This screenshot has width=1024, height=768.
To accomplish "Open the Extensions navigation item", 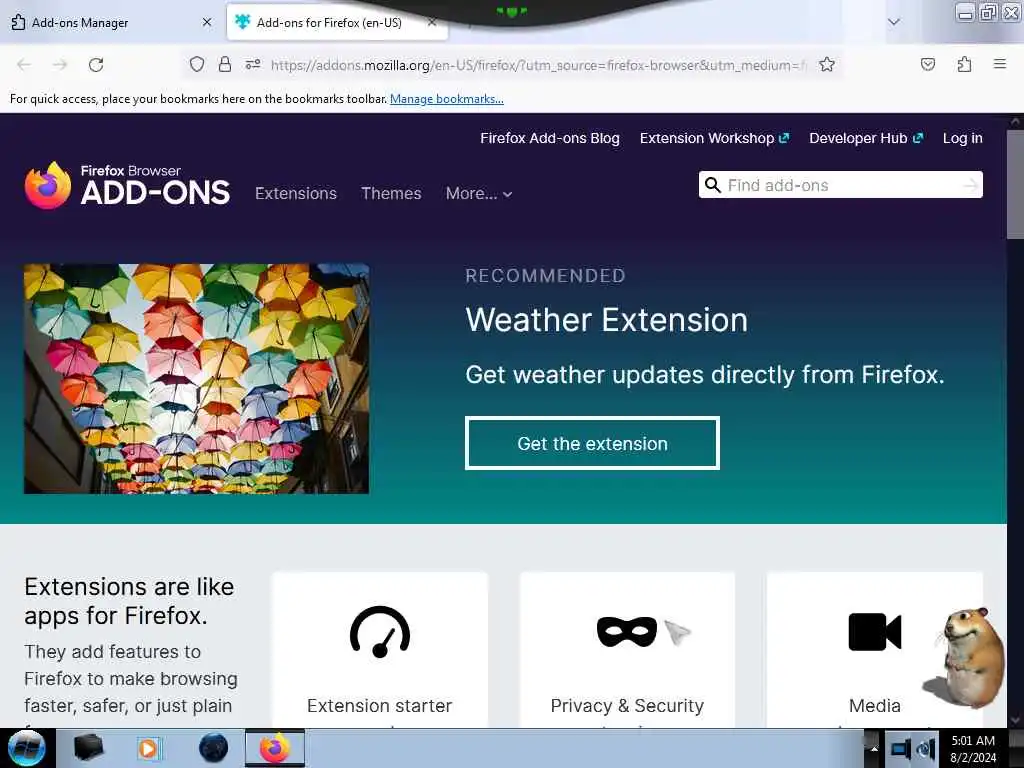I will coord(296,193).
